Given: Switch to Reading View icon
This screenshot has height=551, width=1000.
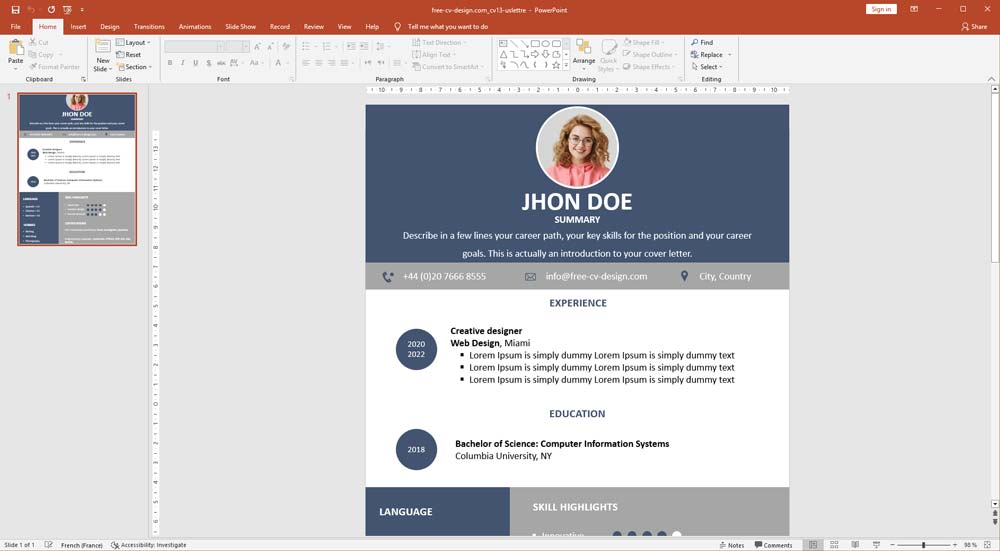Looking at the screenshot, I should pyautogui.click(x=855, y=545).
